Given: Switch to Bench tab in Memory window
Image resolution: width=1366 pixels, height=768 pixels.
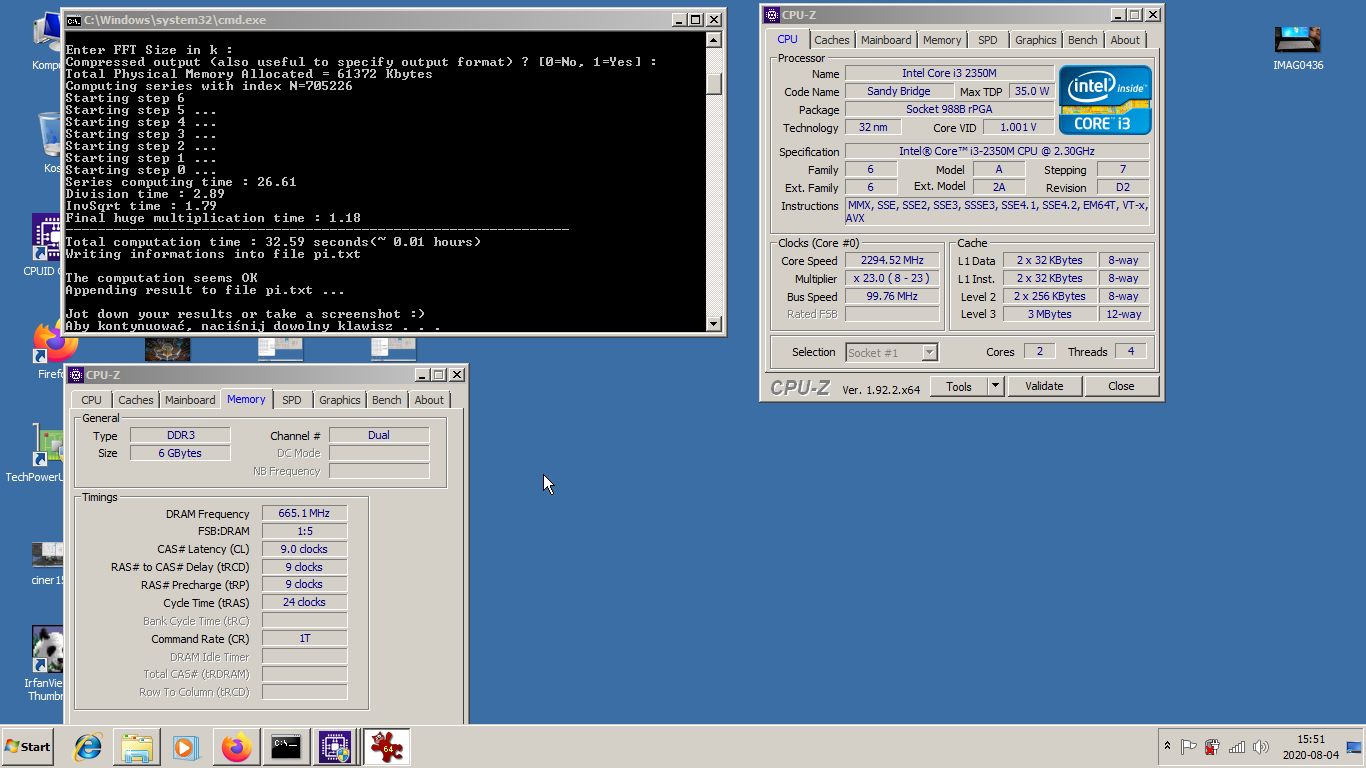Looking at the screenshot, I should 386,400.
